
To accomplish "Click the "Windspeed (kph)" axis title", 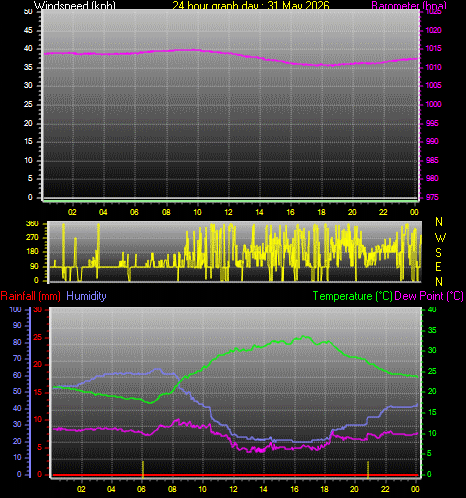I will pyautogui.click(x=75, y=5).
